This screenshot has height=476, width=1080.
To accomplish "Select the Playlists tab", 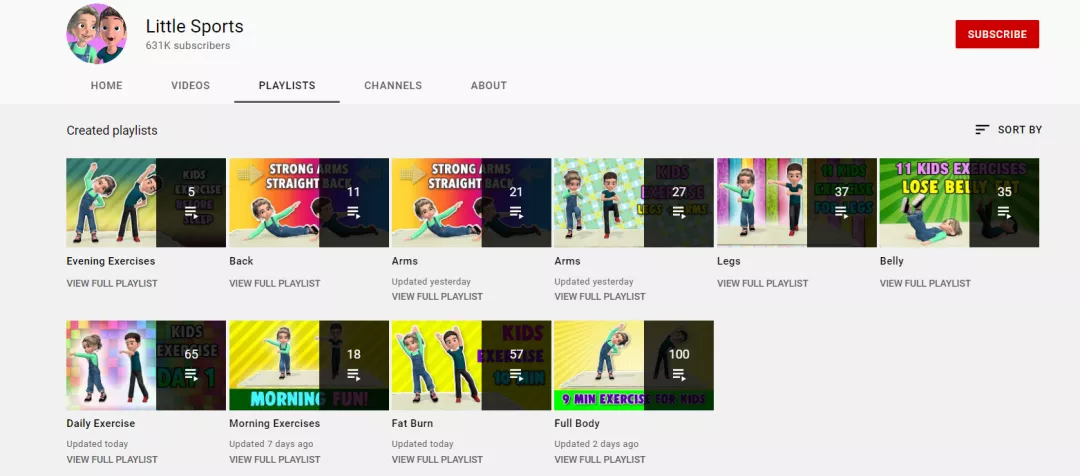I will (x=287, y=85).
